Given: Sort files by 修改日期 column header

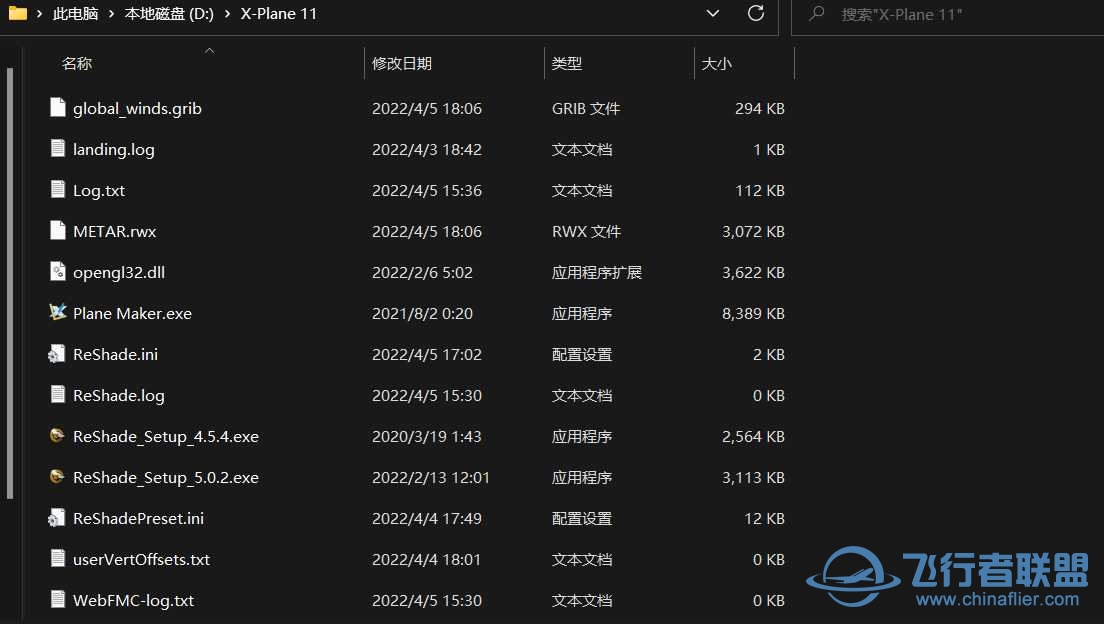Looking at the screenshot, I should click(x=402, y=63).
